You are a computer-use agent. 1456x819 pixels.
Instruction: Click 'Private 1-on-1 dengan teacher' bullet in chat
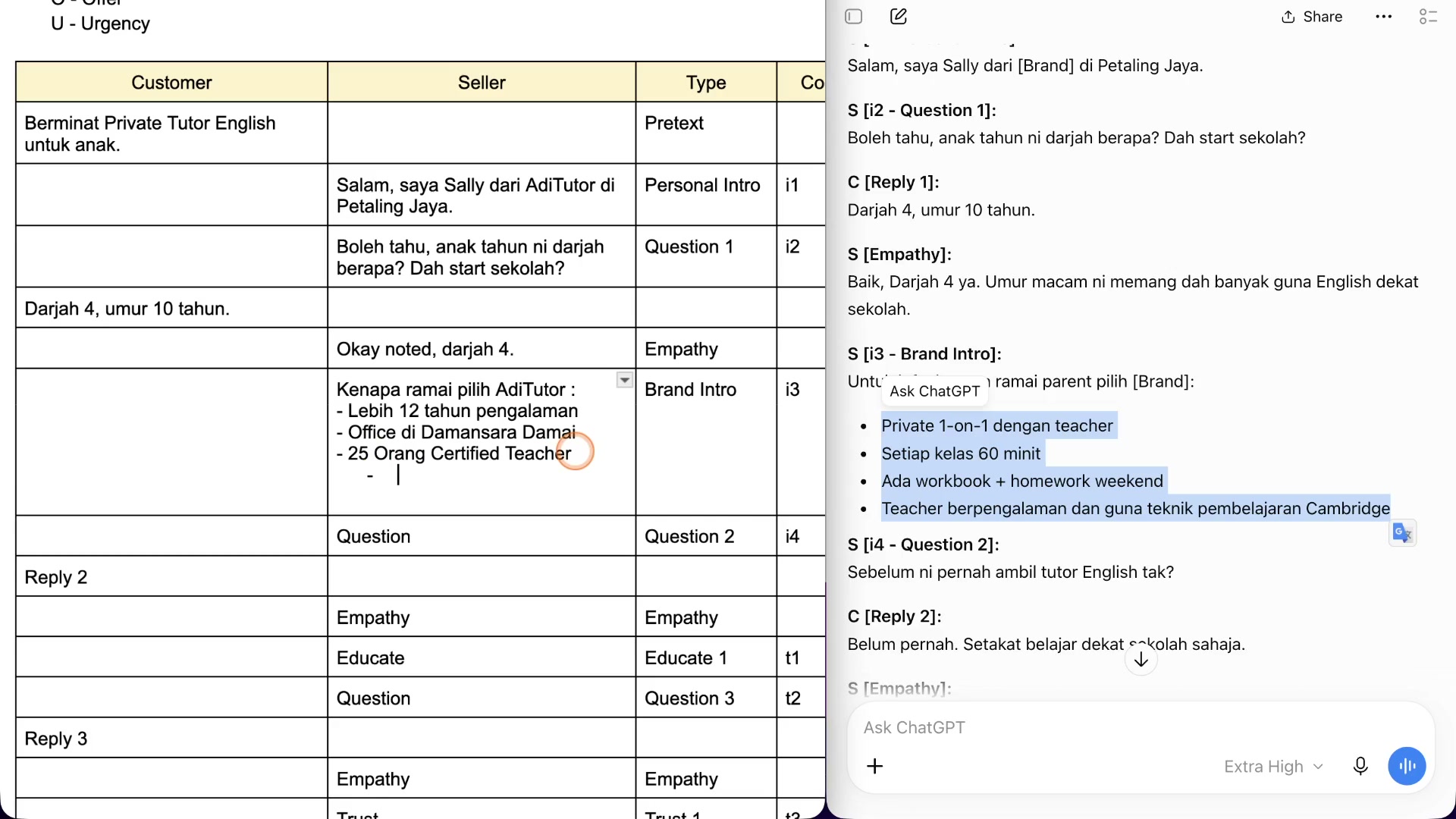pyautogui.click(x=996, y=425)
